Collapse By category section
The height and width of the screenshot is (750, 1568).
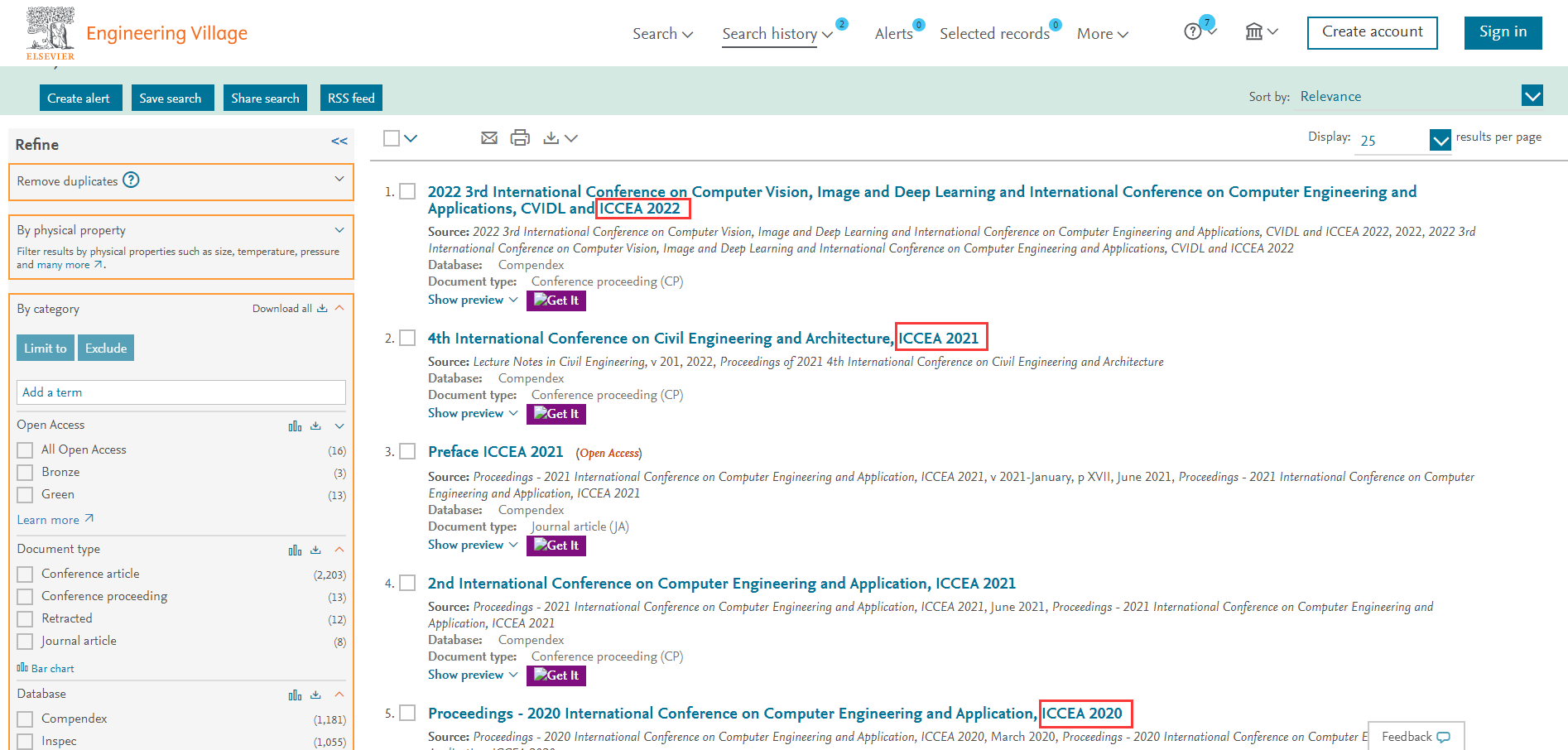pyautogui.click(x=339, y=308)
